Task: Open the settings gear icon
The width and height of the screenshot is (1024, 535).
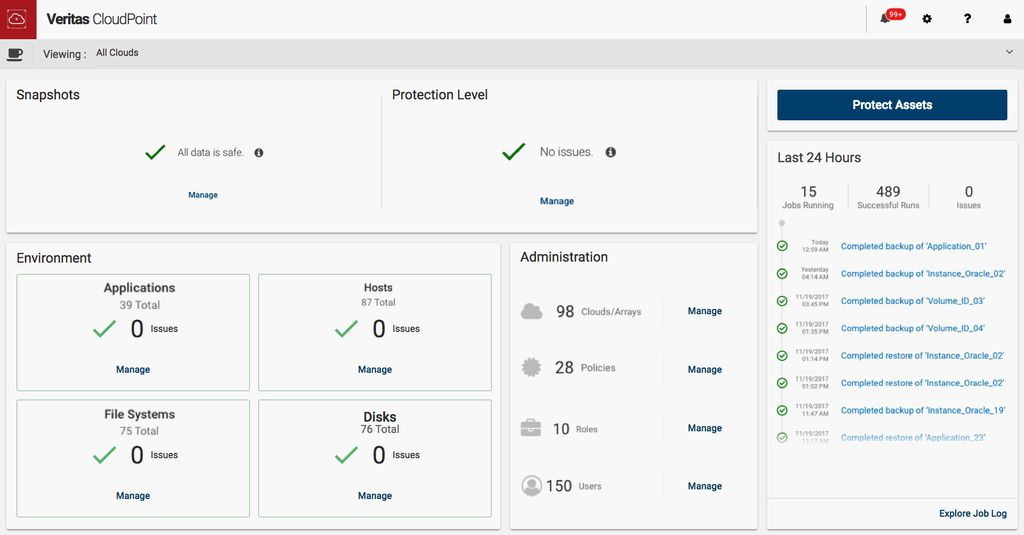Action: coord(927,19)
